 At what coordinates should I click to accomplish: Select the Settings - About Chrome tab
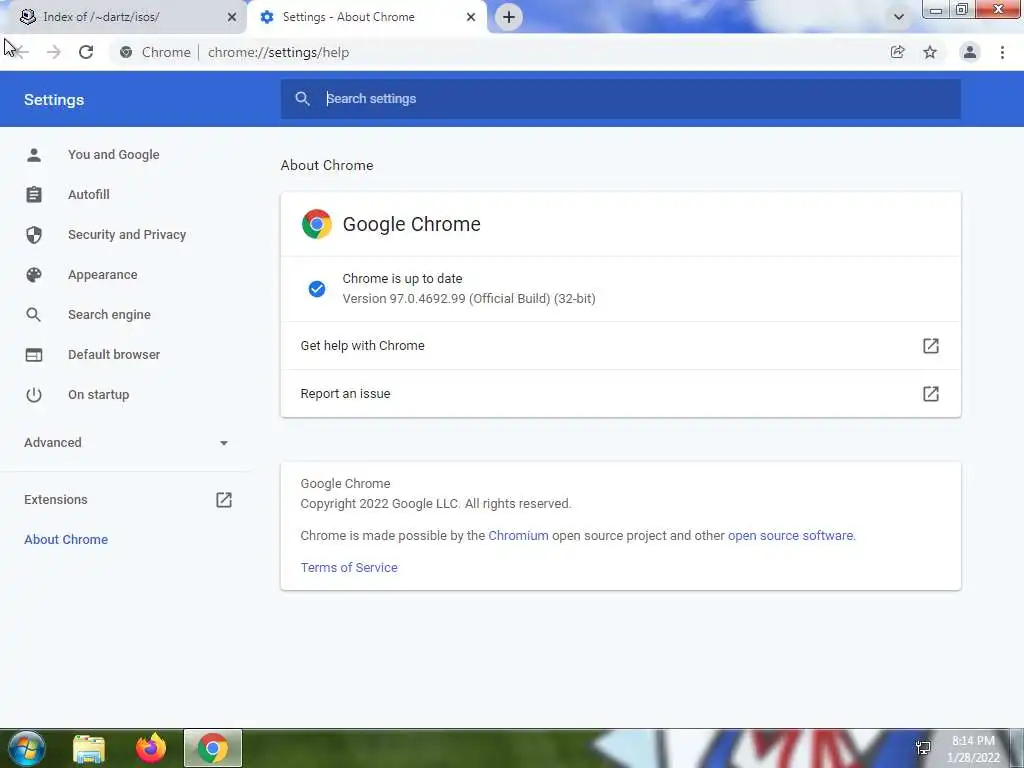(x=366, y=17)
